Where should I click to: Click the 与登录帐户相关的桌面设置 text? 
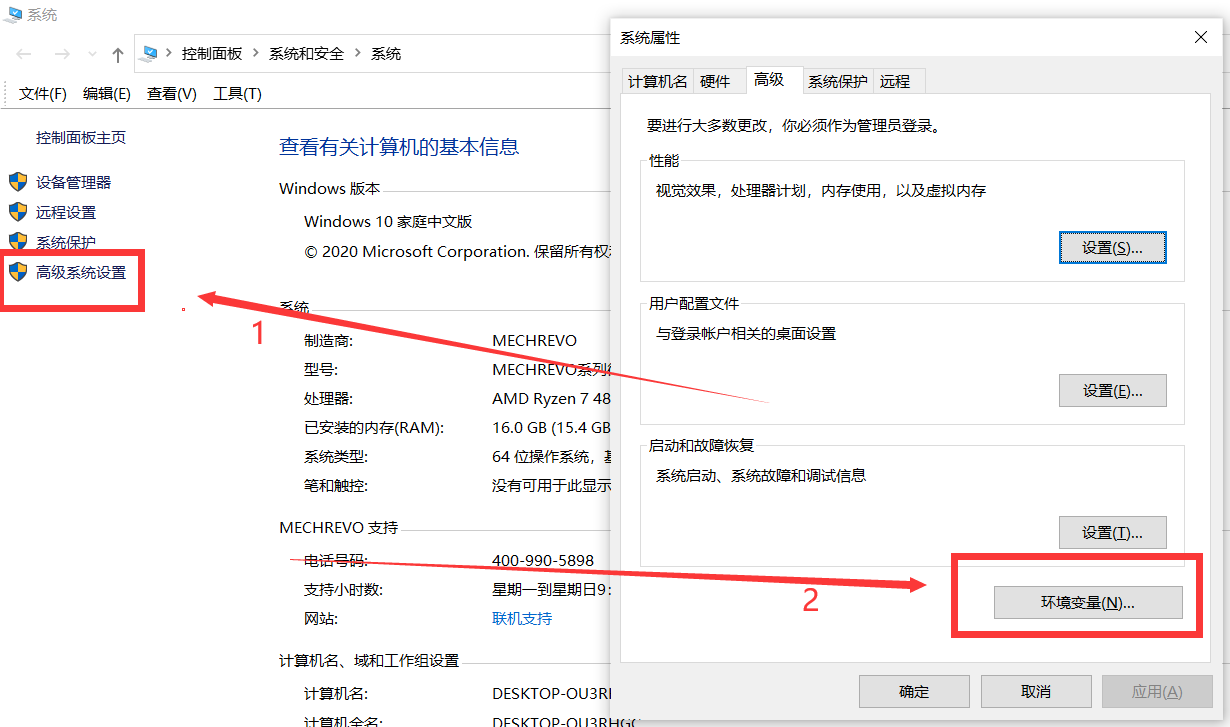[746, 333]
